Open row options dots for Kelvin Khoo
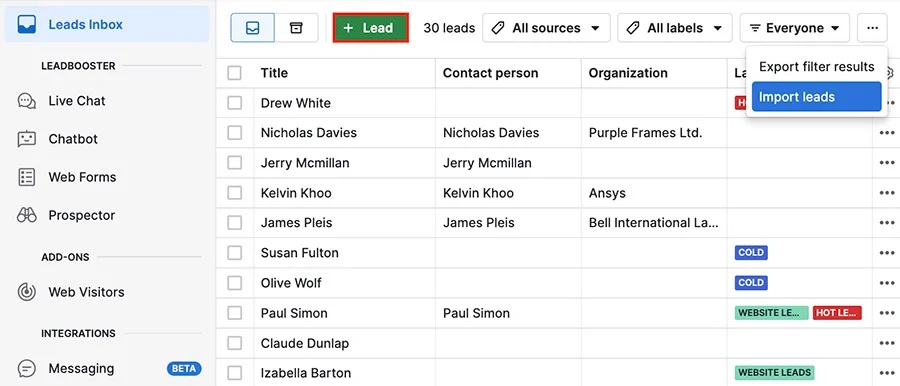 (887, 193)
